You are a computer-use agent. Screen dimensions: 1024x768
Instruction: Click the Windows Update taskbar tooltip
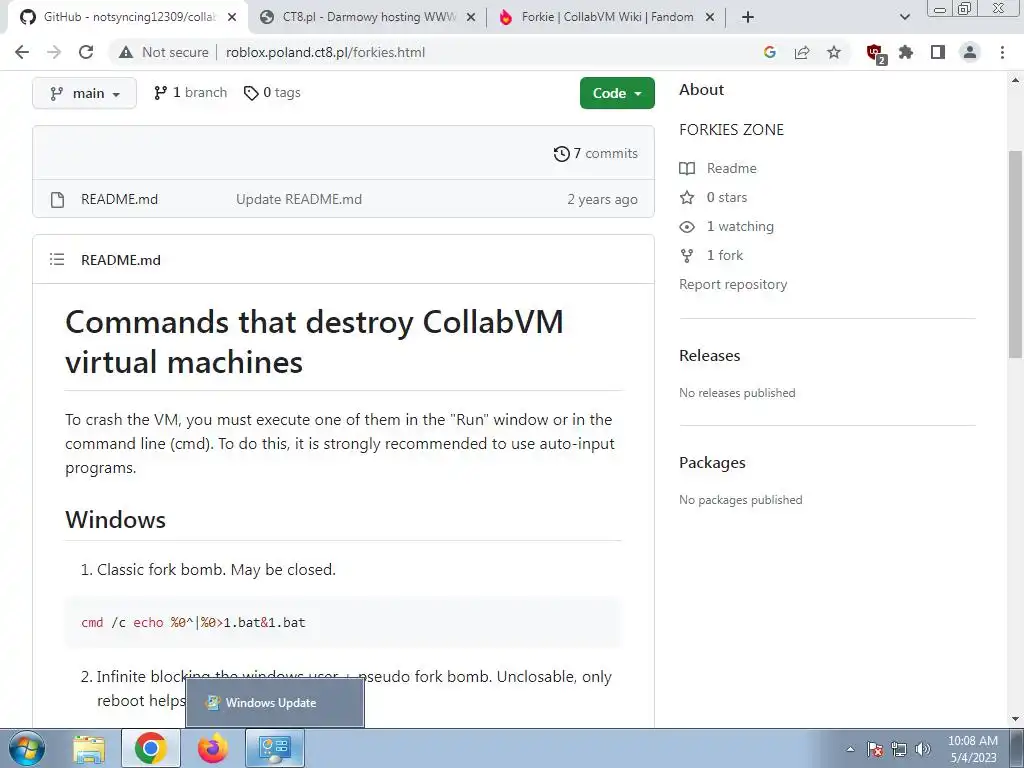(275, 703)
